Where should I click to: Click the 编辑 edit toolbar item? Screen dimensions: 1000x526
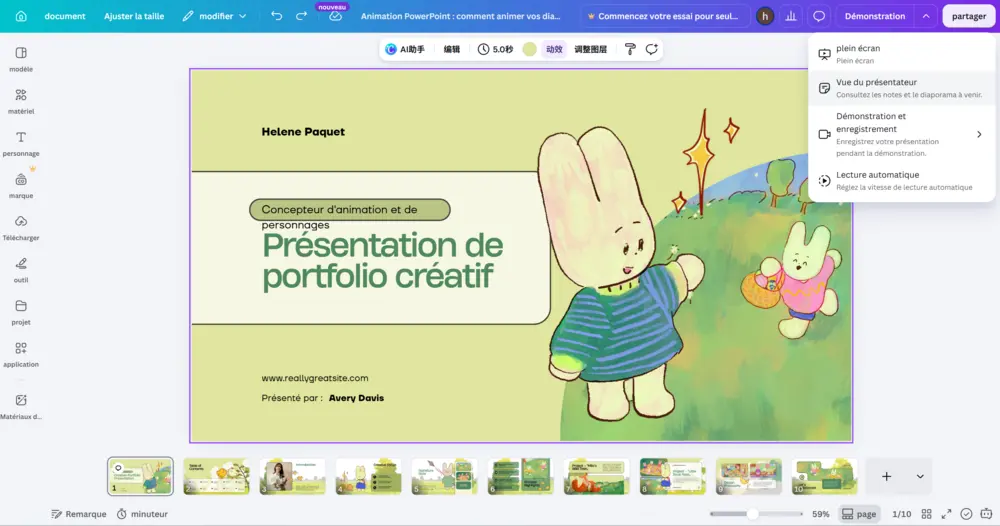pyautogui.click(x=452, y=49)
